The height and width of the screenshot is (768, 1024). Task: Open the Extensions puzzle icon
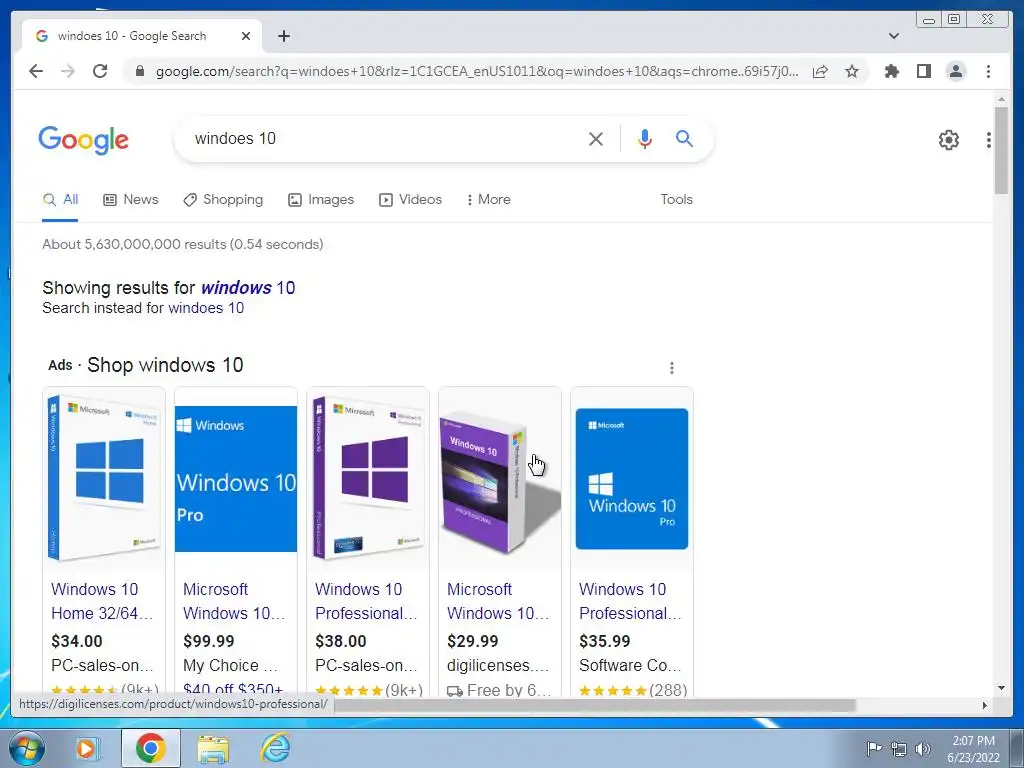pyautogui.click(x=891, y=71)
